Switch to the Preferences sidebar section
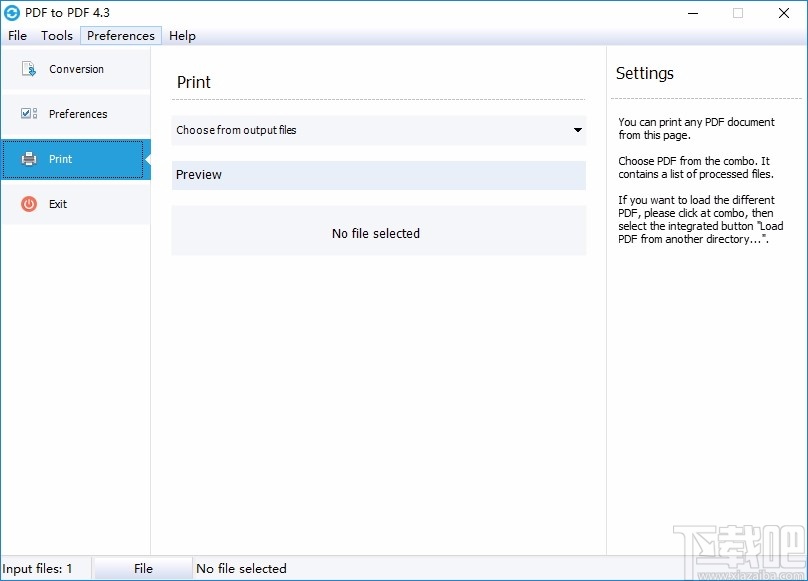This screenshot has width=808, height=581. tap(76, 113)
